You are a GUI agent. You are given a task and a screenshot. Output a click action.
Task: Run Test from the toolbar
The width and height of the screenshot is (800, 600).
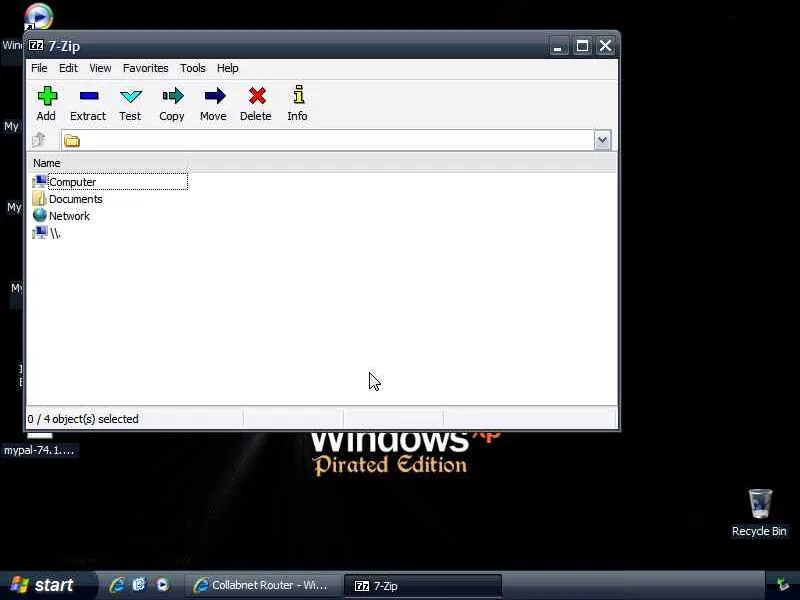[x=130, y=104]
